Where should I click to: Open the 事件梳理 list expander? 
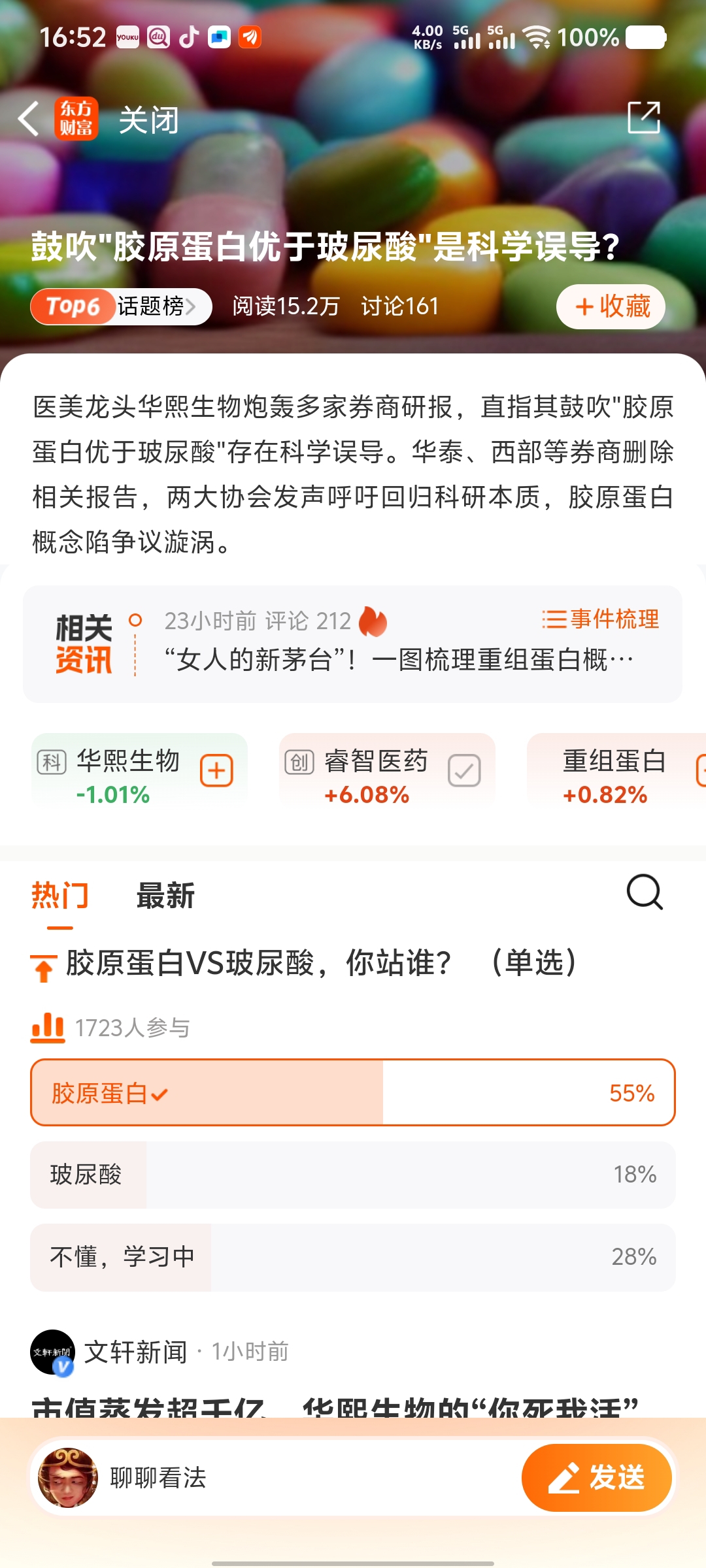[600, 619]
